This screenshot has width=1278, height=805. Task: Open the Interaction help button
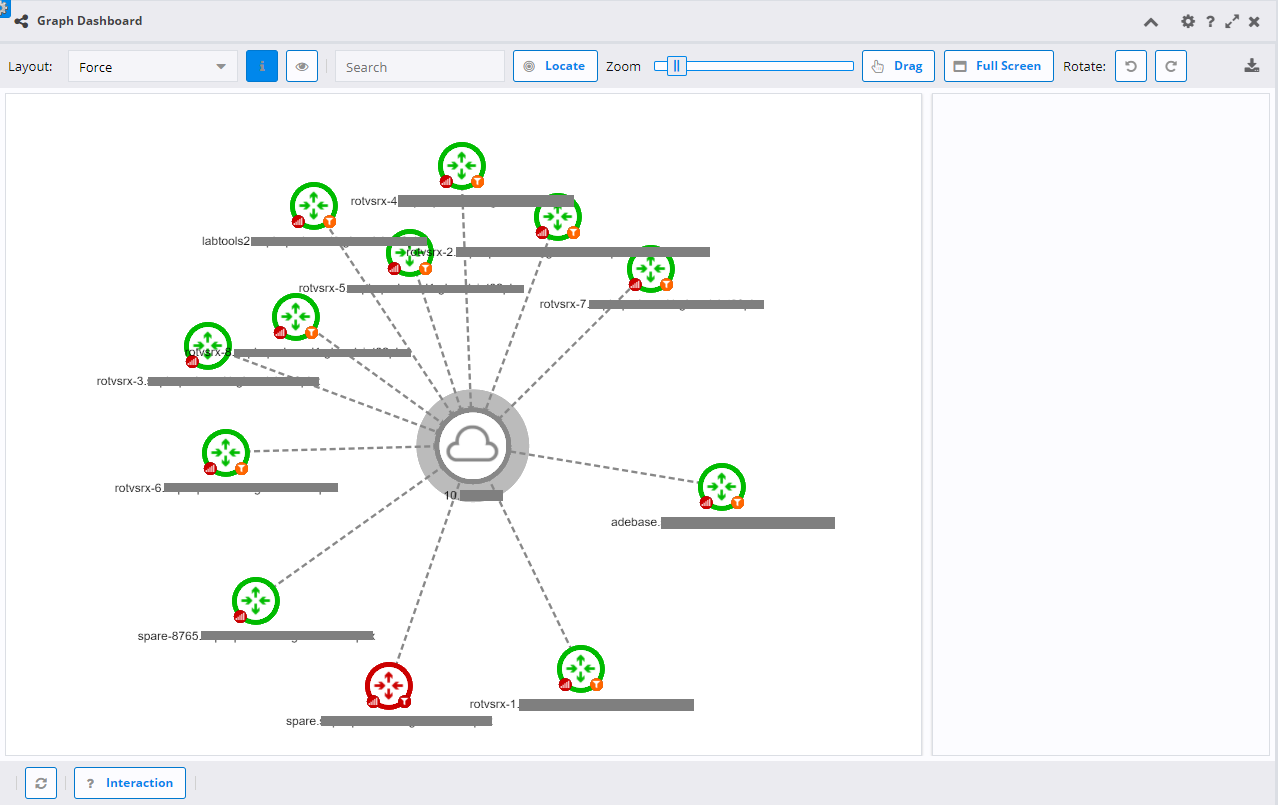pyautogui.click(x=130, y=783)
